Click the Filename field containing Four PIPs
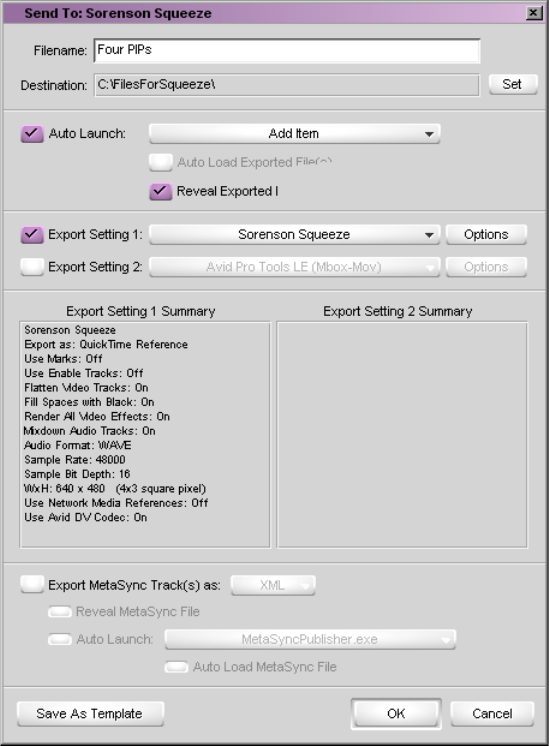 [x=287, y=50]
